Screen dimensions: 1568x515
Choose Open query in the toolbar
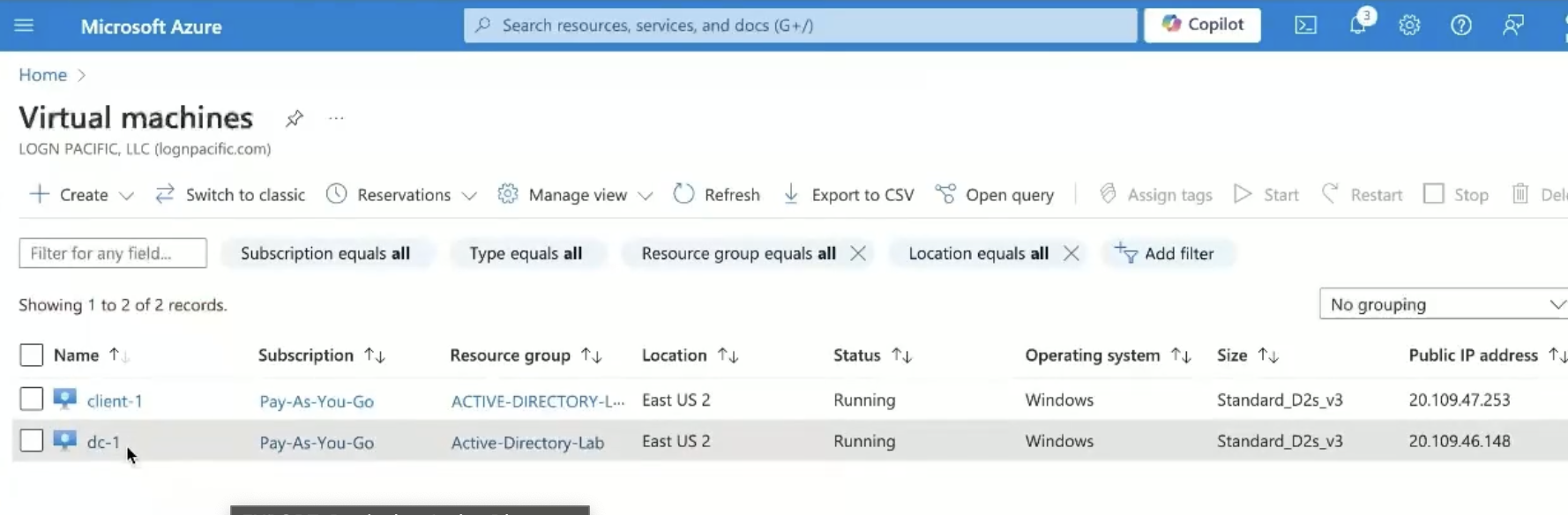pos(995,195)
